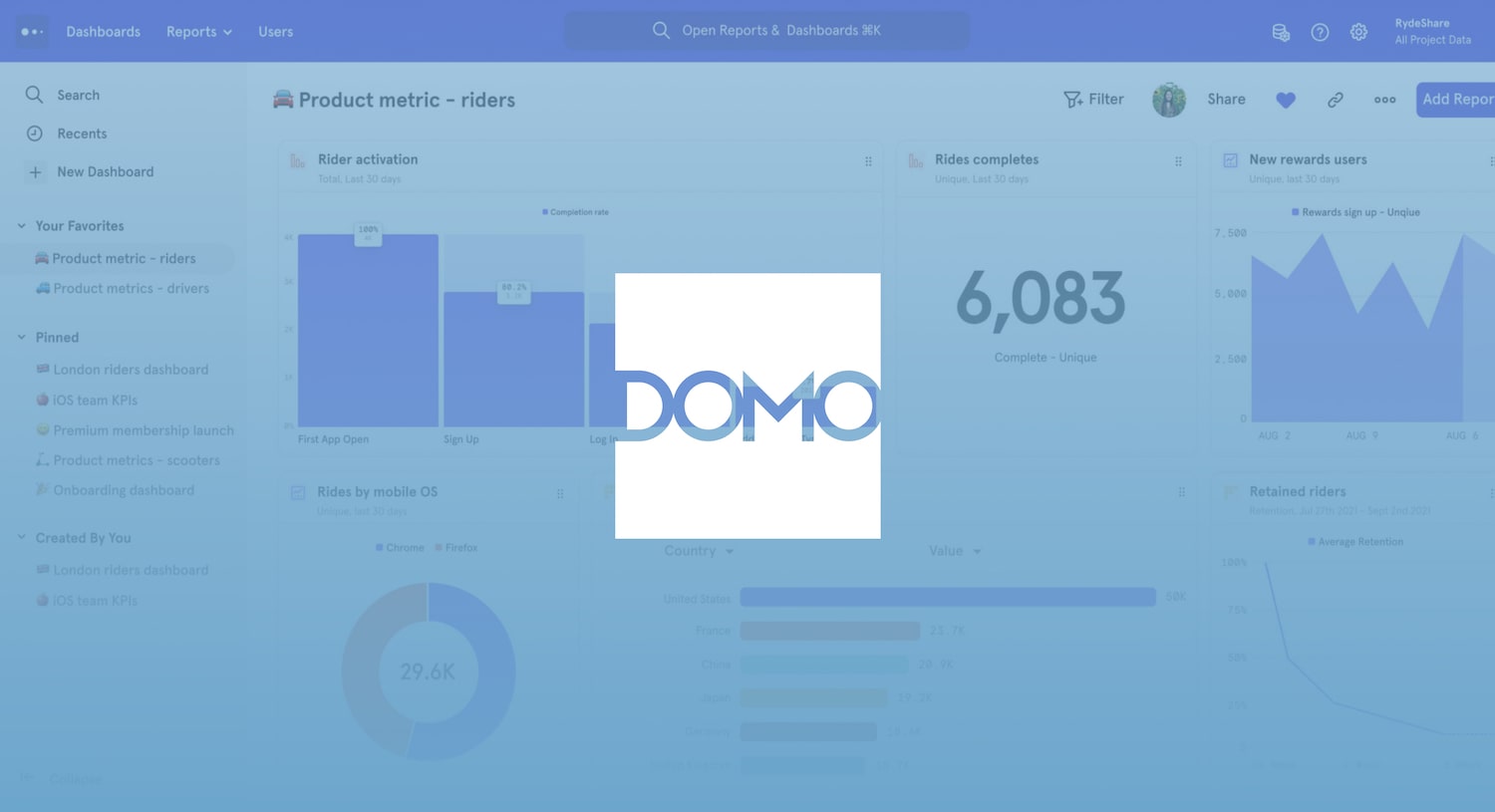The height and width of the screenshot is (812, 1495).
Task: Copy the dashboard link using the link icon
Action: click(1336, 100)
